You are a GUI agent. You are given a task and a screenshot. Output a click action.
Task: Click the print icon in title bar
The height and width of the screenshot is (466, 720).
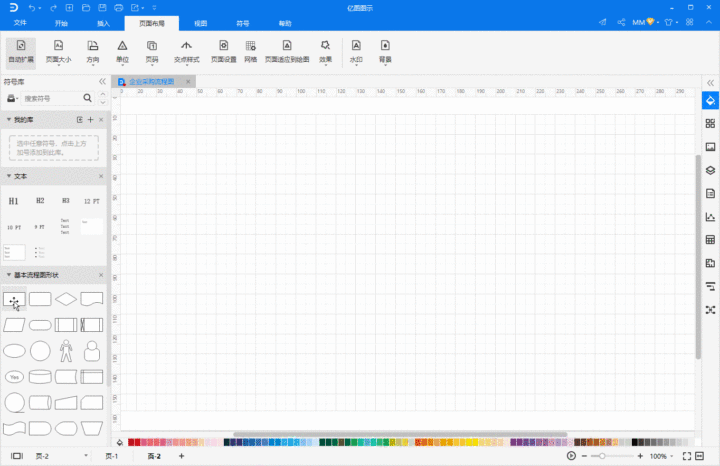tap(119, 8)
